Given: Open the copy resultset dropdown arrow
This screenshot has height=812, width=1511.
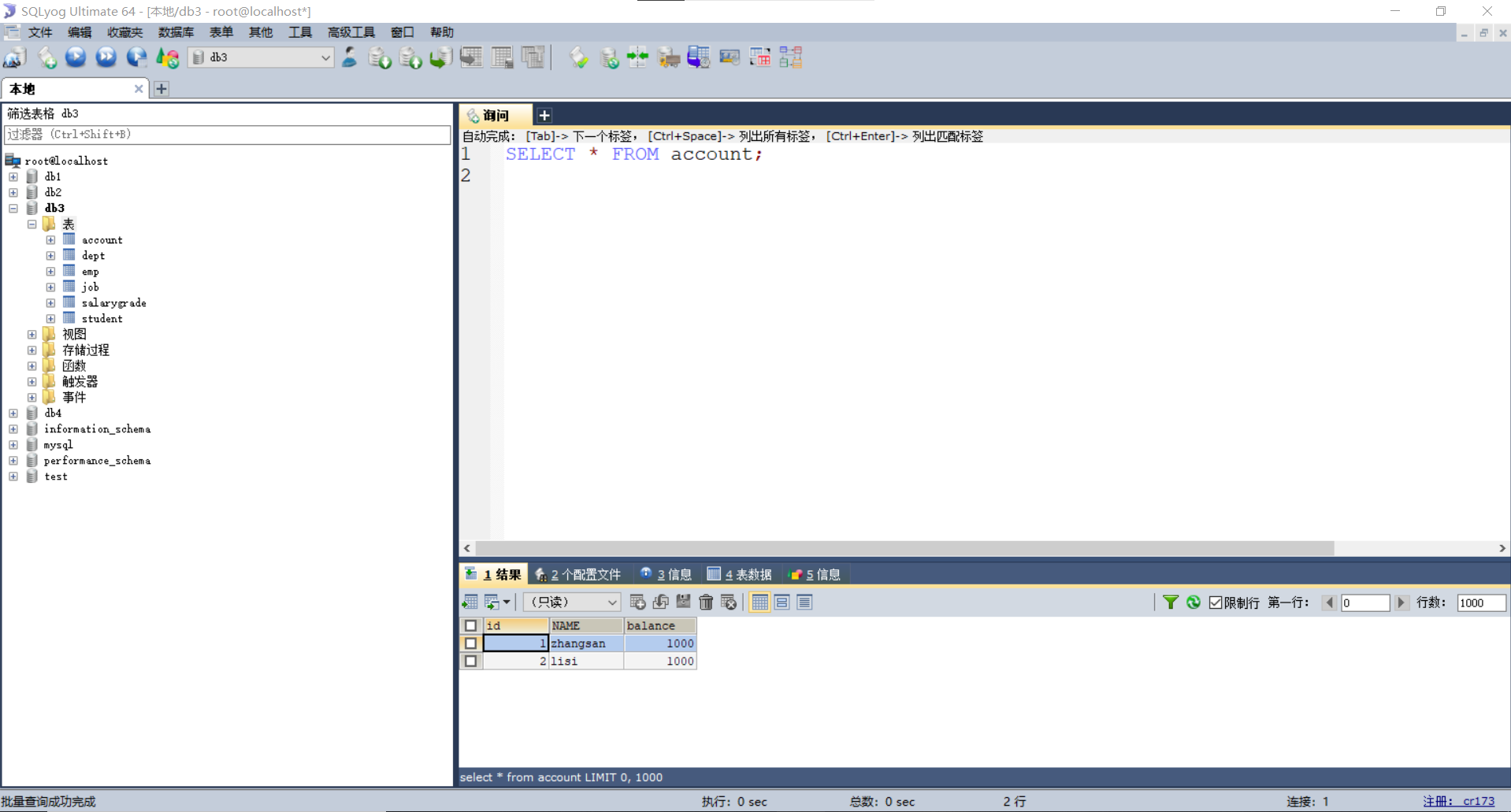Looking at the screenshot, I should point(507,603).
